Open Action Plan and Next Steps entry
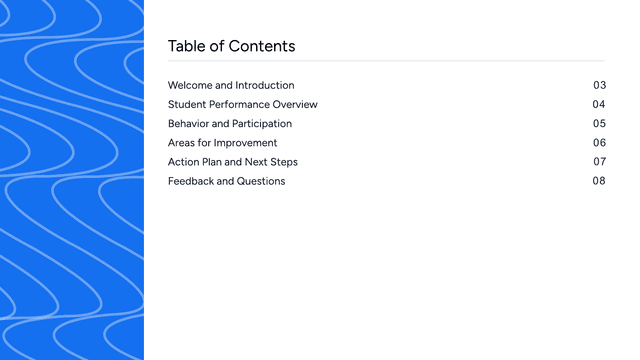 pyautogui.click(x=233, y=162)
